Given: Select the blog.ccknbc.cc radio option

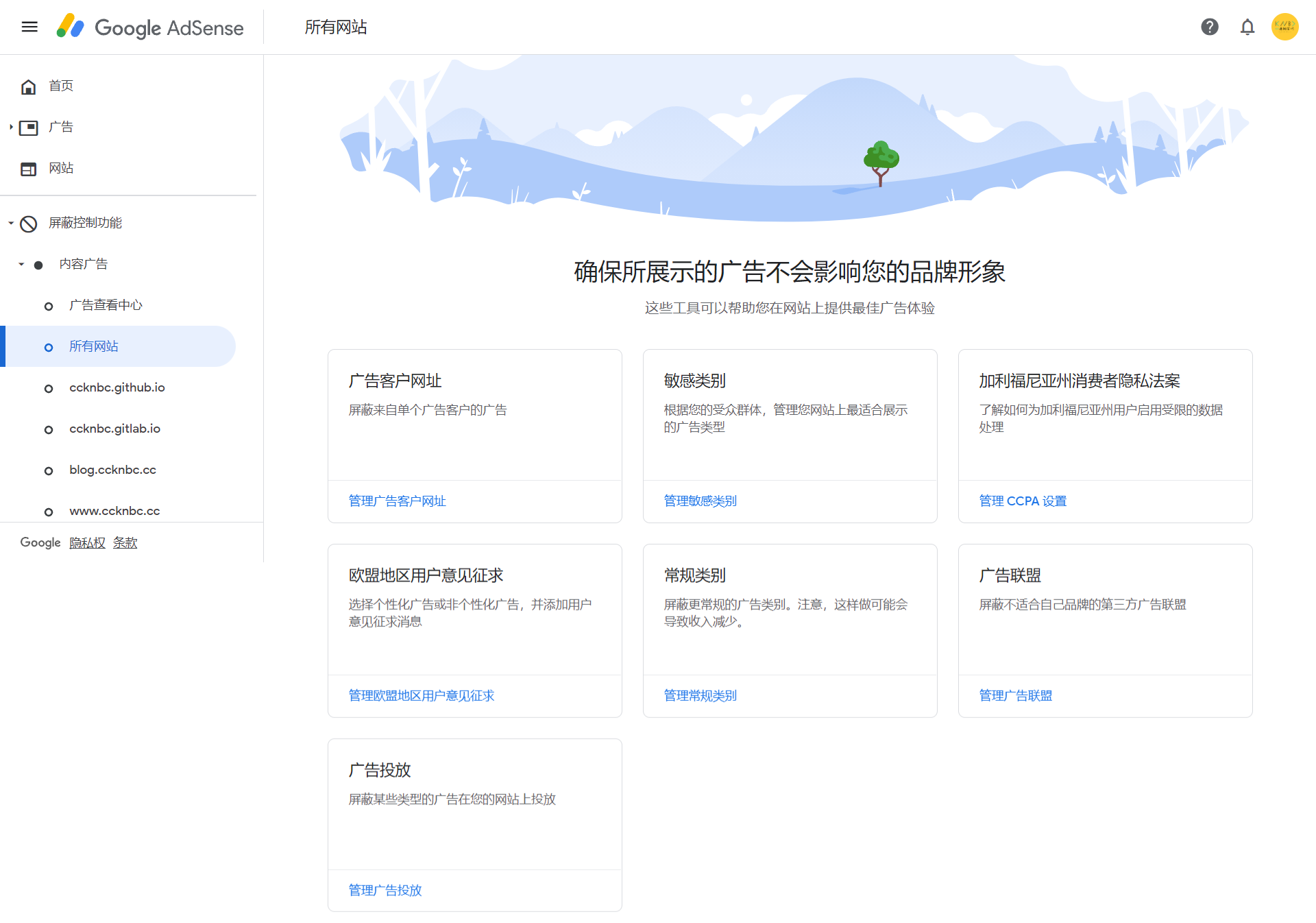Looking at the screenshot, I should pos(48,470).
